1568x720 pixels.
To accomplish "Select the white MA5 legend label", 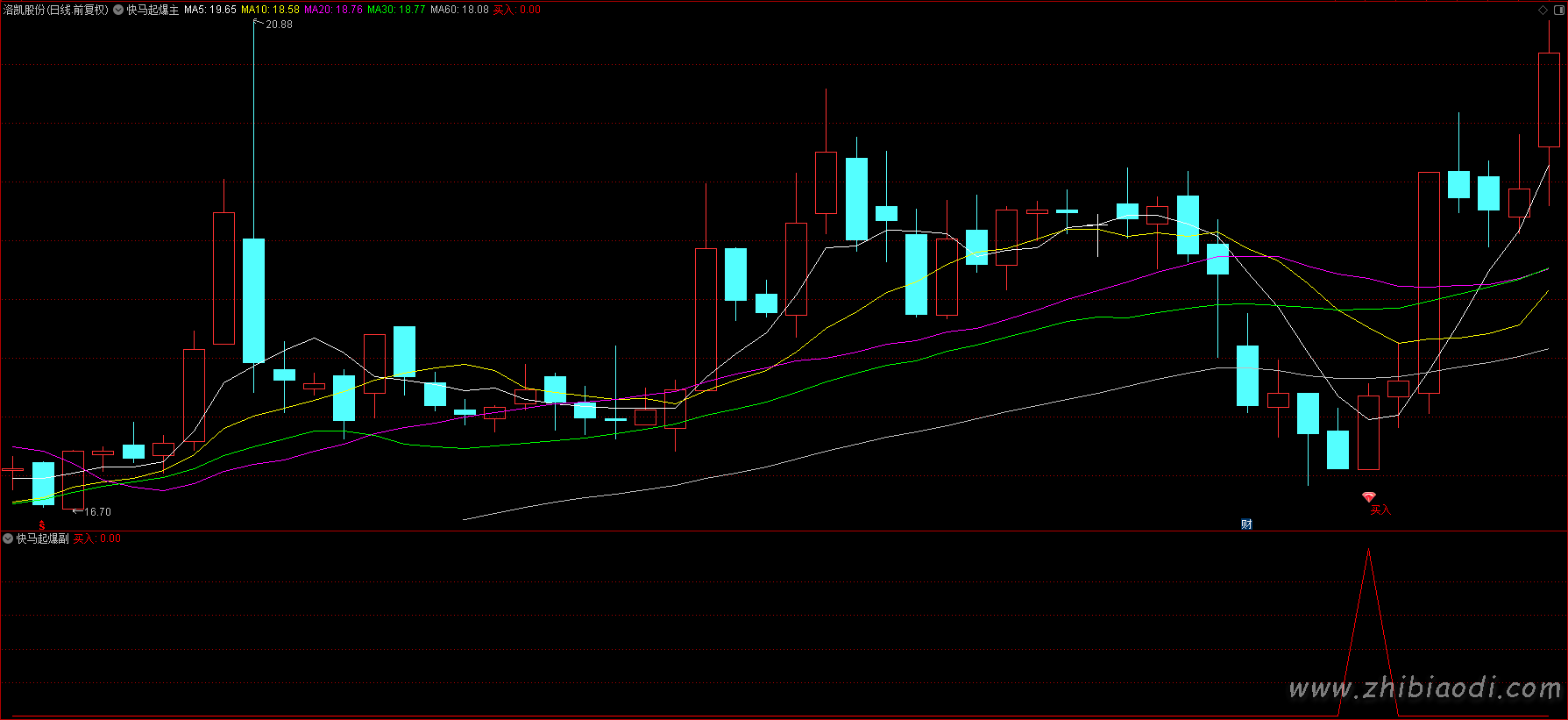I will click(209, 10).
